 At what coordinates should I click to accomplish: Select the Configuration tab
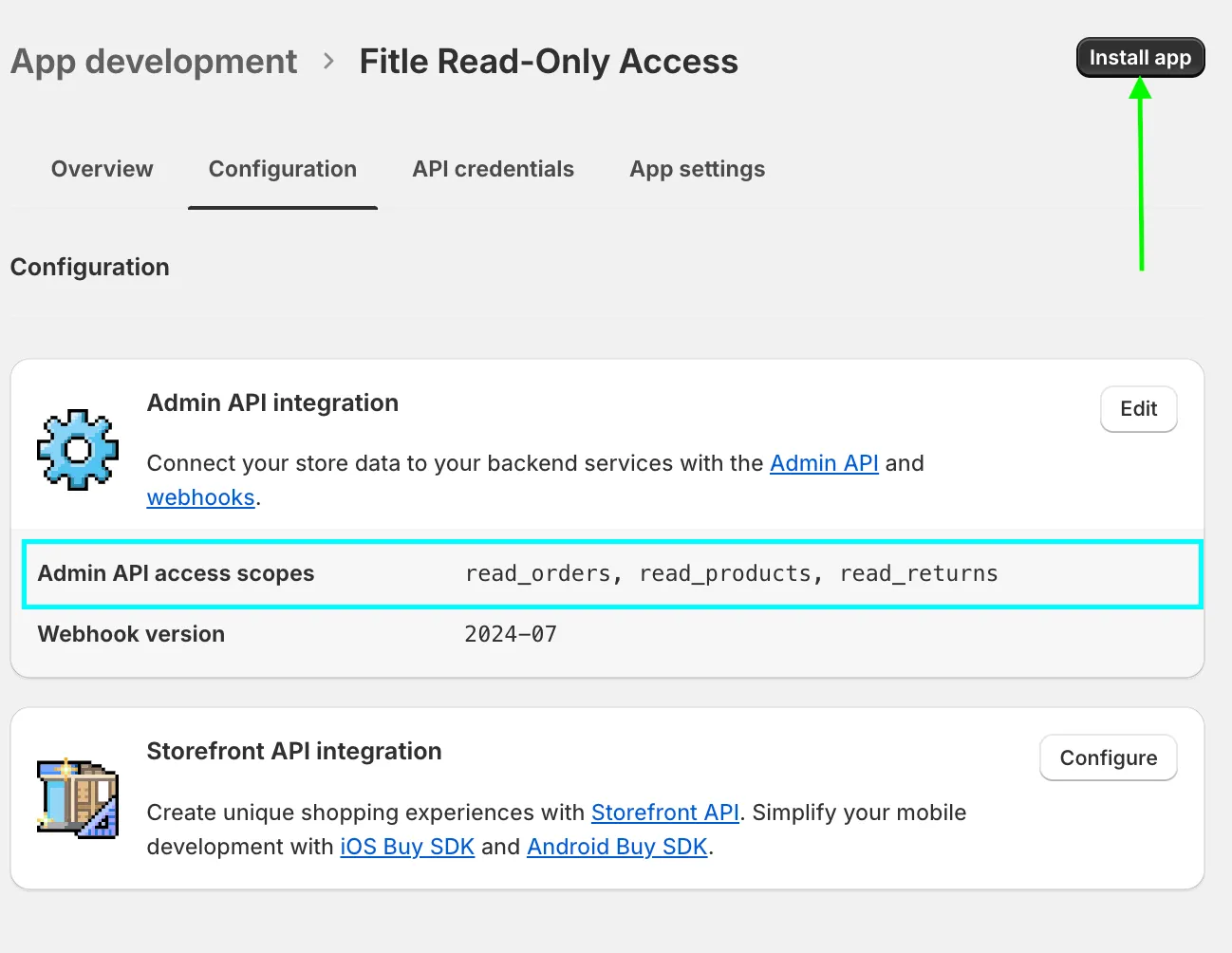coord(283,169)
